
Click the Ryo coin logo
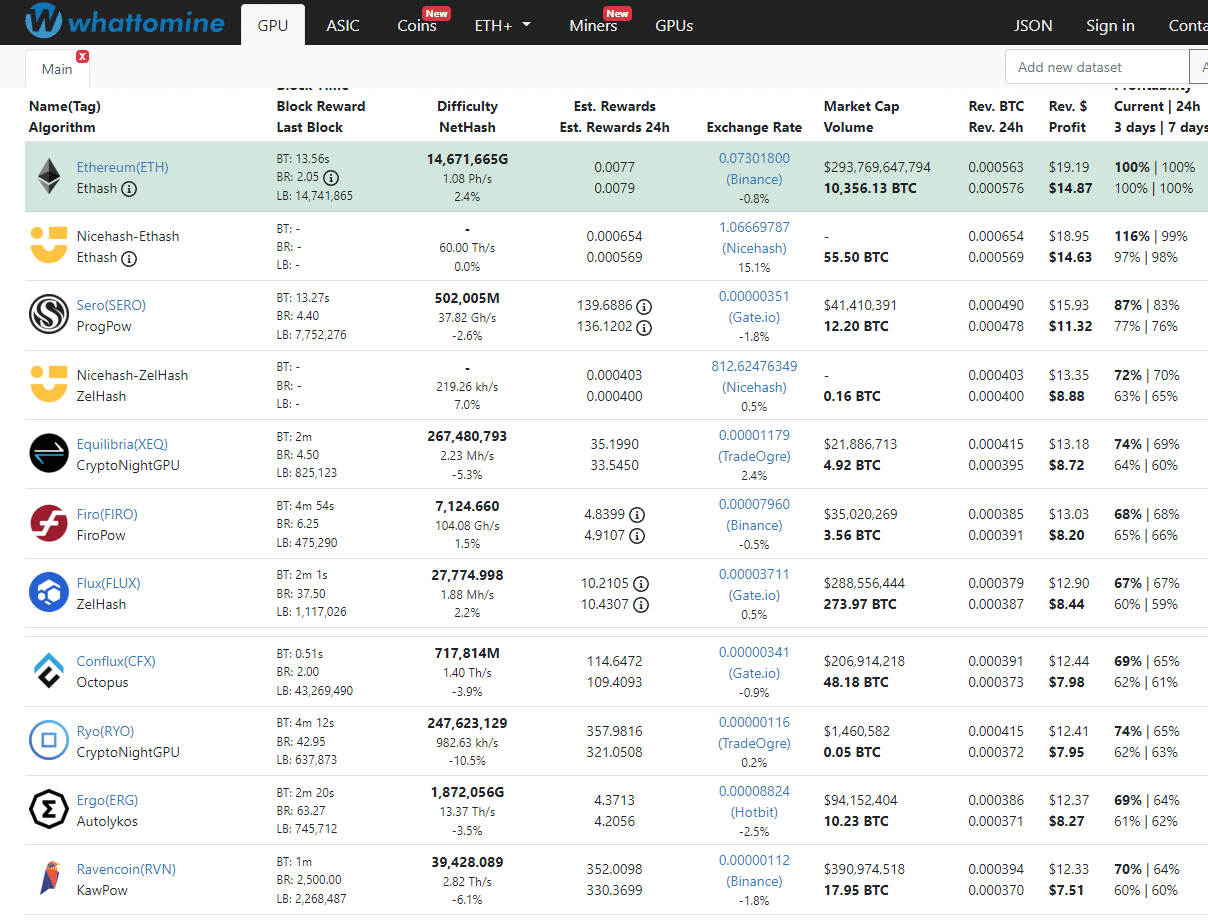(x=49, y=740)
